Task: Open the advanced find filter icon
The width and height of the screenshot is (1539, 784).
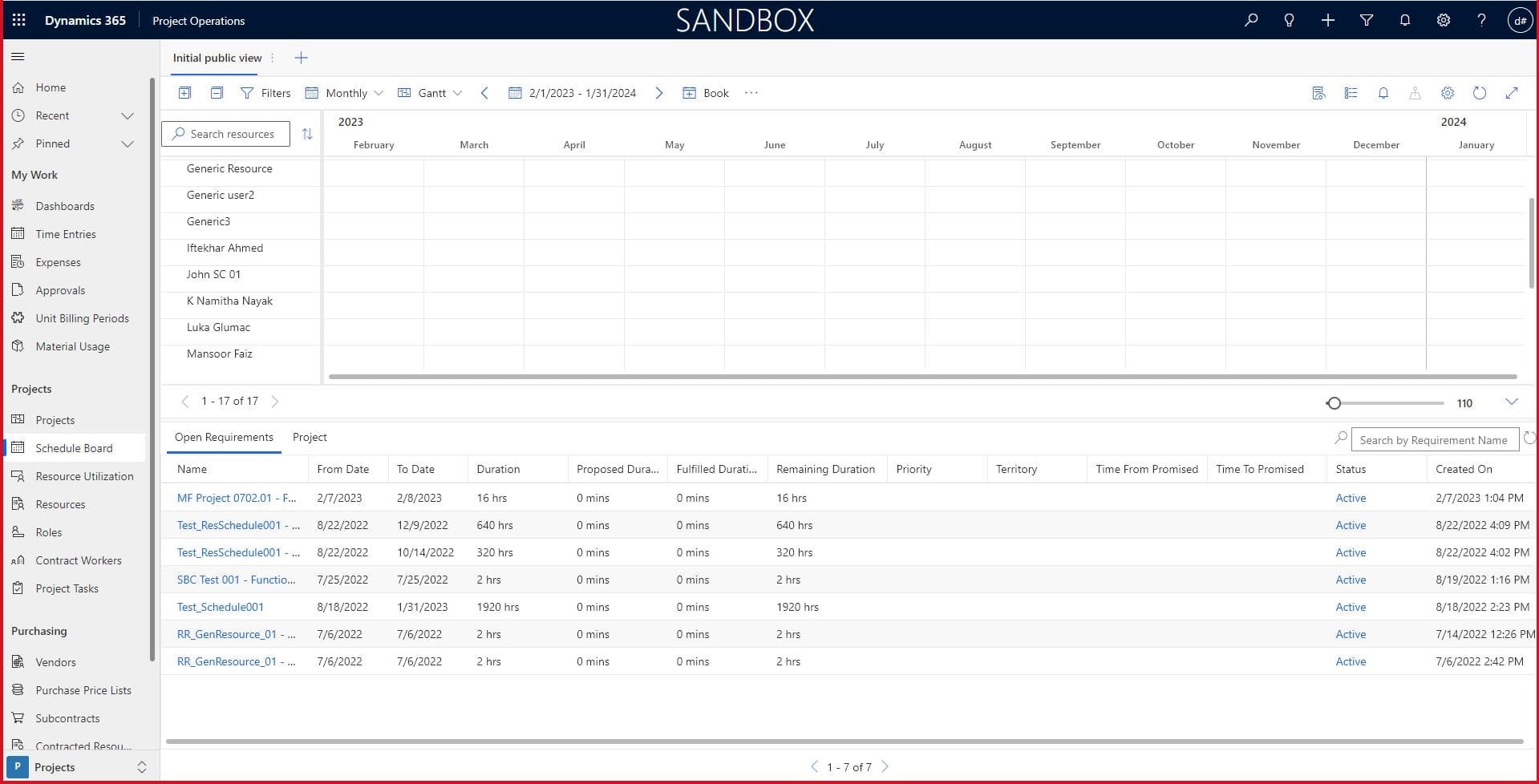Action: 1366,20
